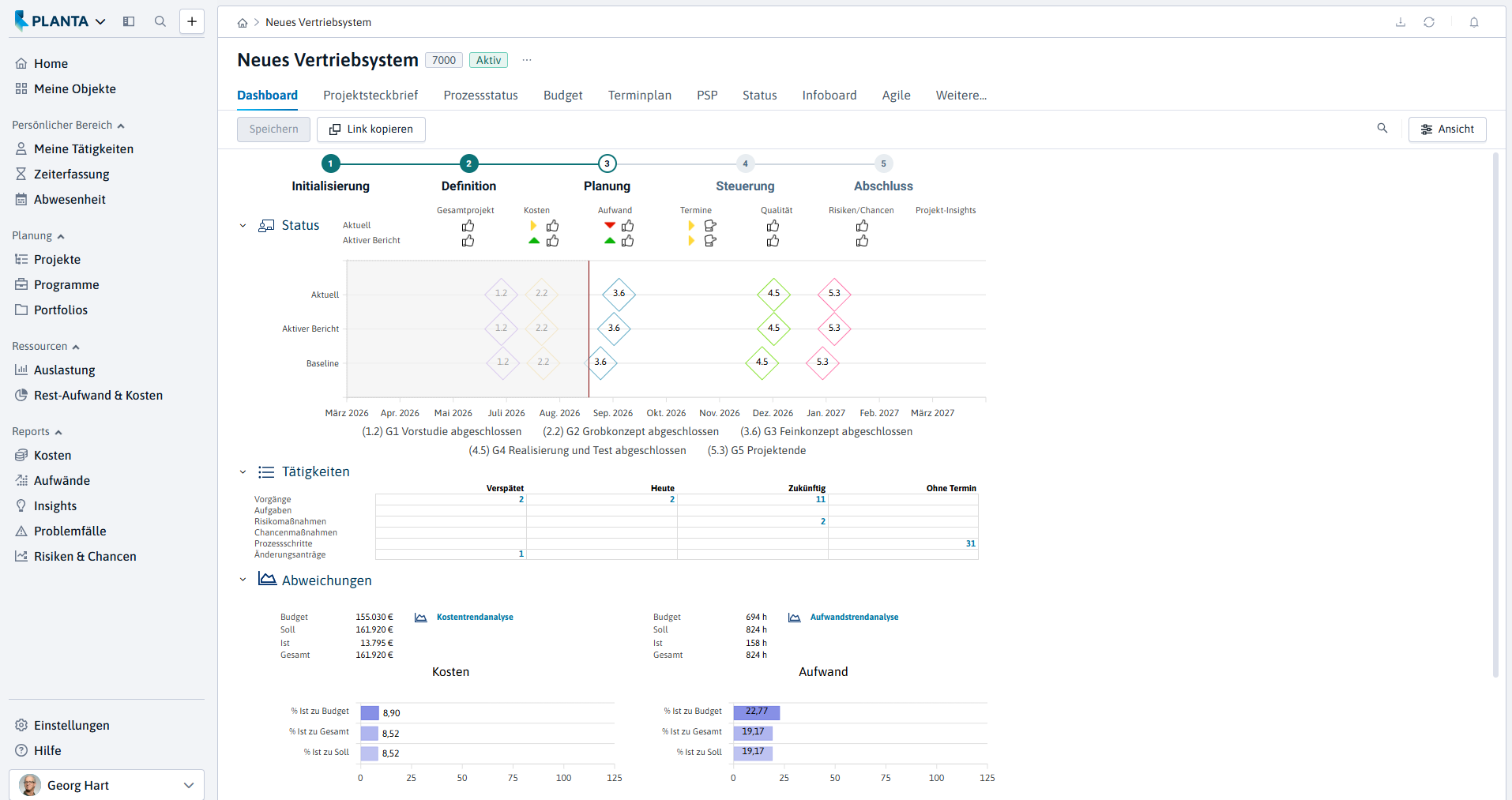The width and height of the screenshot is (1512, 800).
Task: Open the more options ellipsis beside Aktiv
Action: pos(527,60)
